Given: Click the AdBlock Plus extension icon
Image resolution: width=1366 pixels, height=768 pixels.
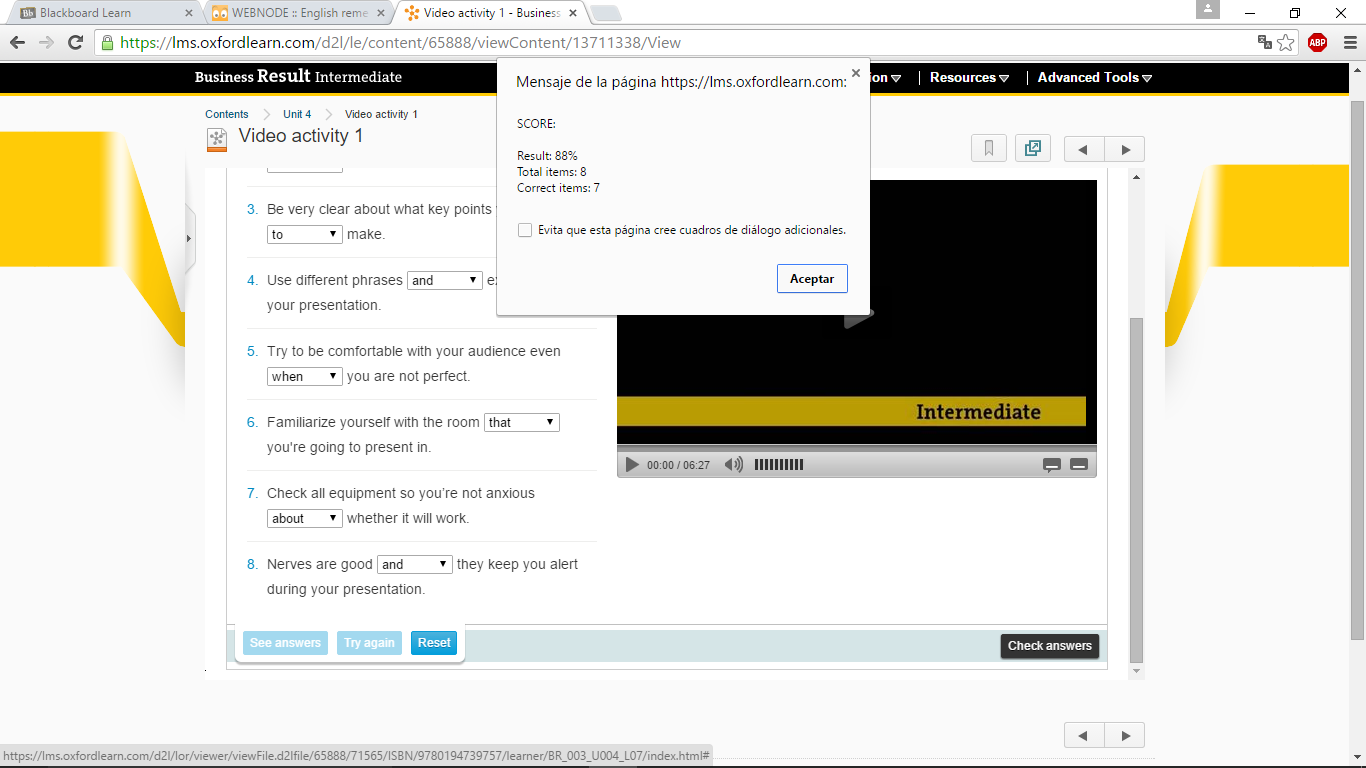Looking at the screenshot, I should (x=1317, y=42).
